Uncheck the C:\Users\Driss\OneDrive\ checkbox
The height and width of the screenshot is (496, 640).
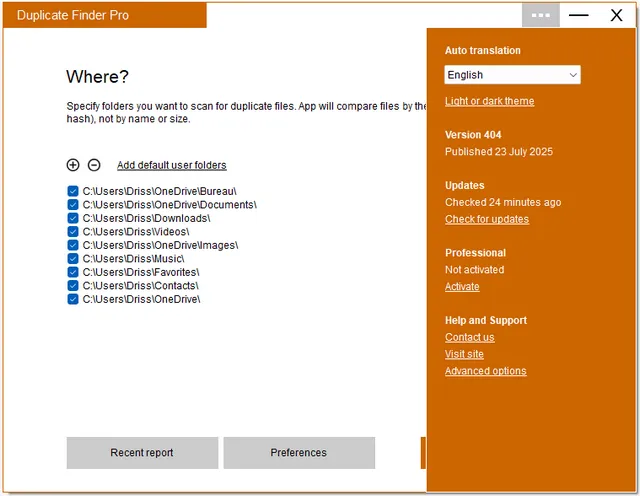pos(73,299)
